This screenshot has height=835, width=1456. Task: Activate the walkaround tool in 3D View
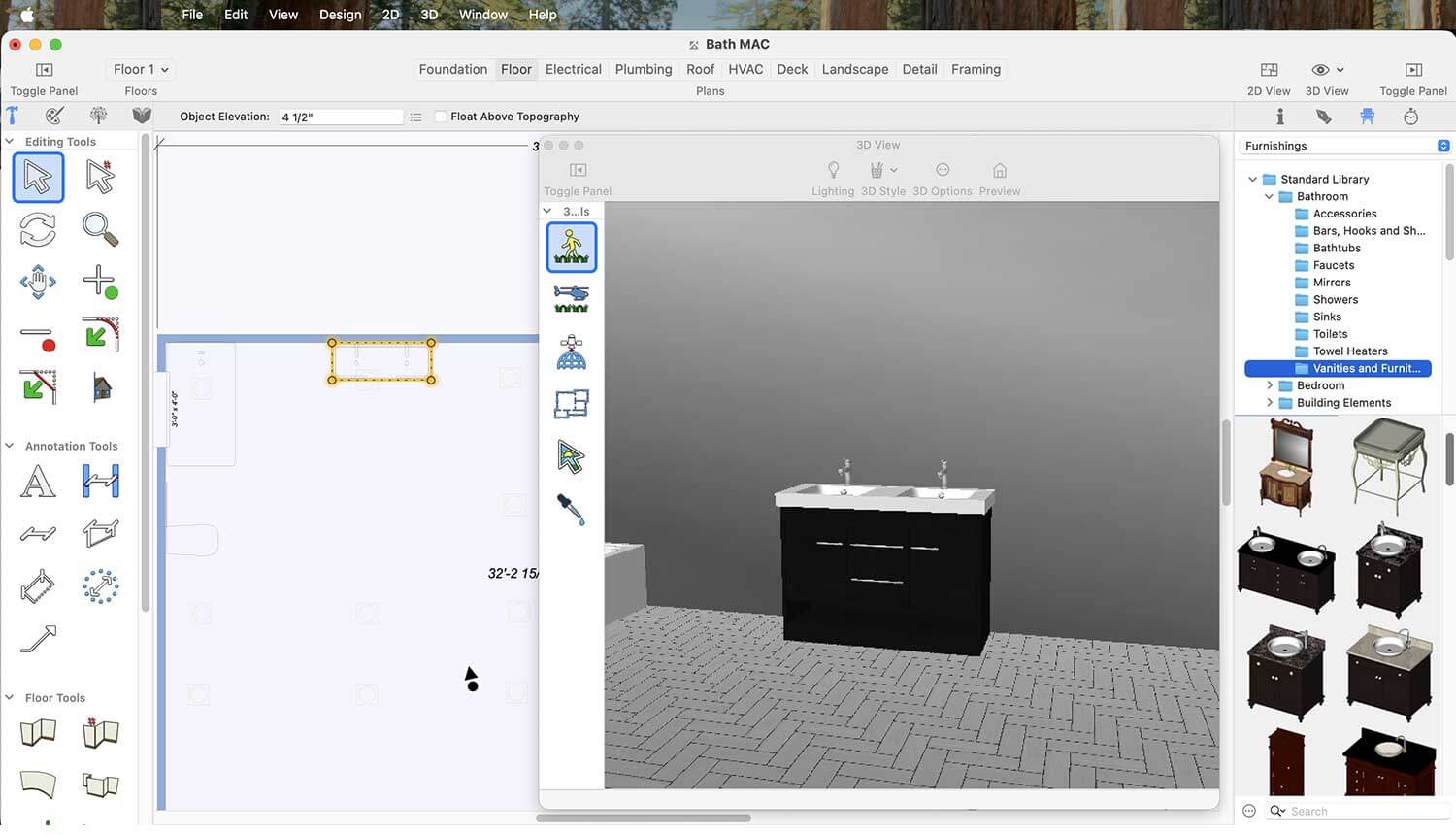pos(571,248)
